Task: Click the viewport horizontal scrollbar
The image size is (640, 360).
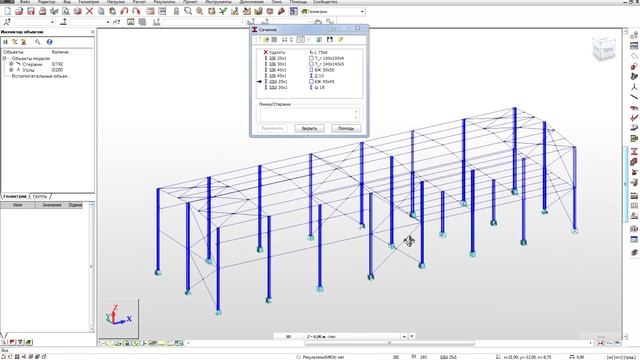Action: (x=390, y=343)
